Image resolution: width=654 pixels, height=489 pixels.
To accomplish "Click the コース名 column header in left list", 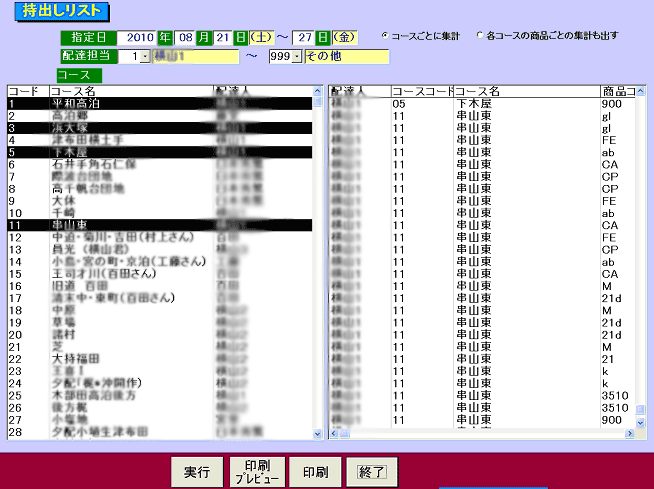I will [130, 91].
